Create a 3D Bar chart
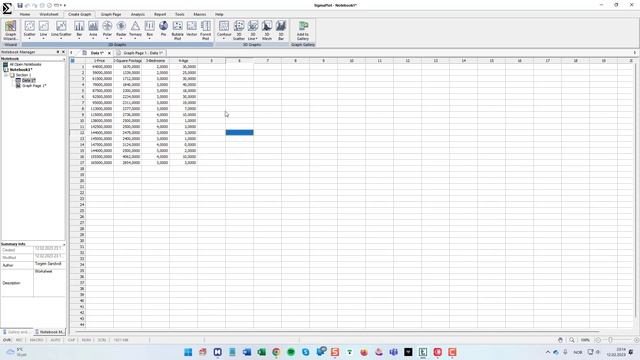The width and height of the screenshot is (640, 360). (x=281, y=30)
